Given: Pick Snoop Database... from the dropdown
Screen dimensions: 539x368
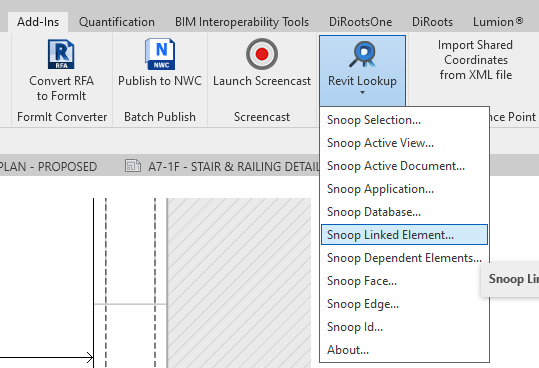Looking at the screenshot, I should [405, 212].
